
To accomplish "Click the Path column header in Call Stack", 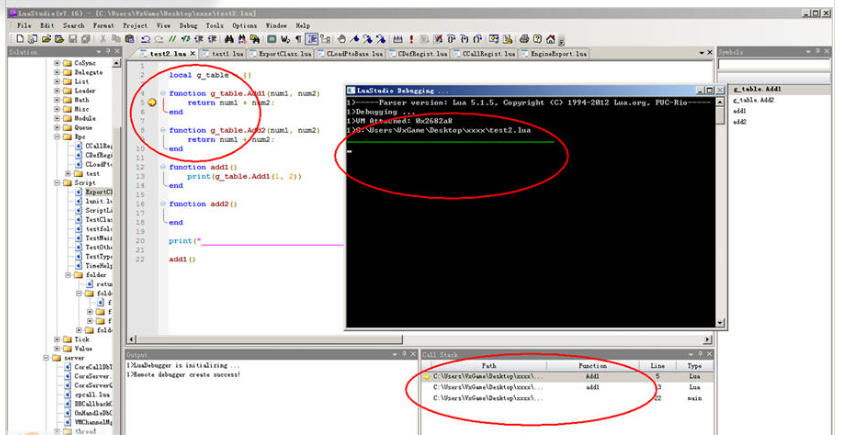I will (489, 366).
